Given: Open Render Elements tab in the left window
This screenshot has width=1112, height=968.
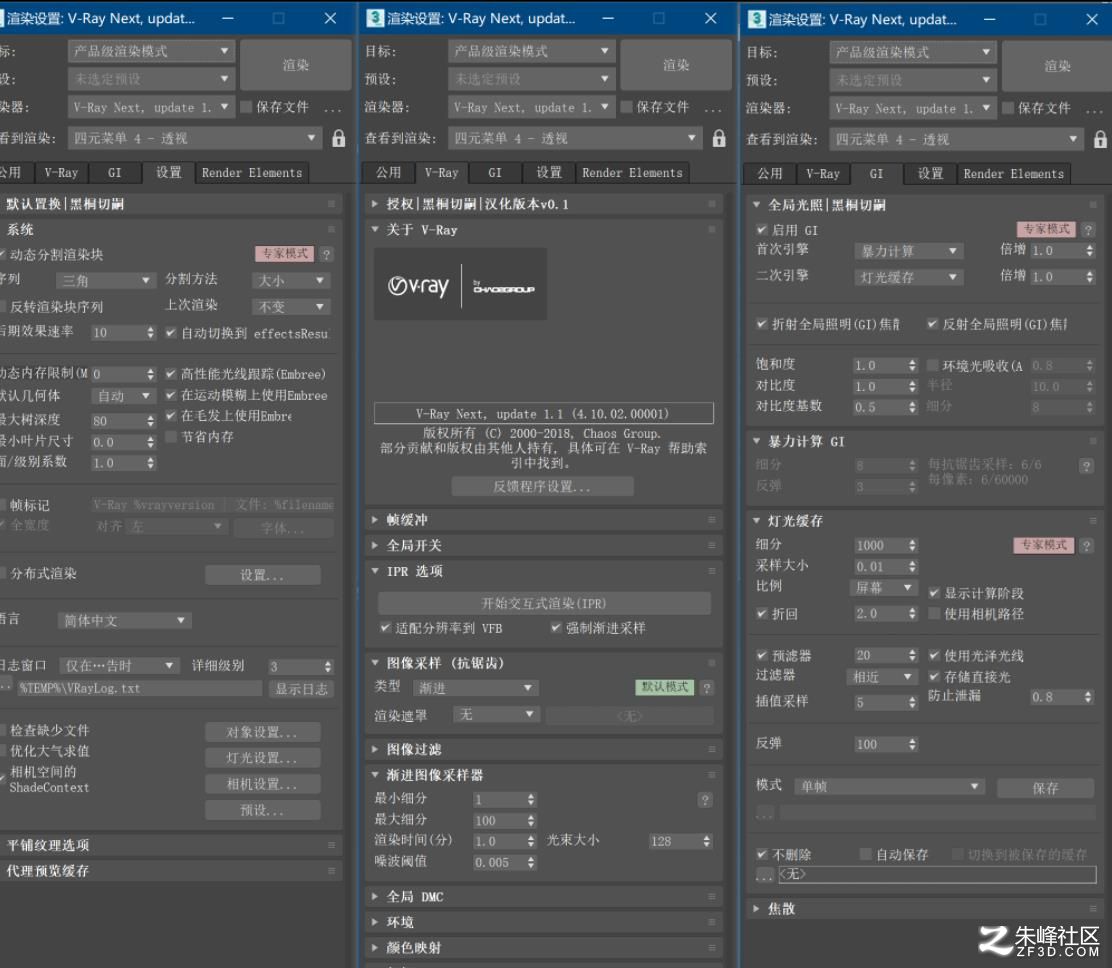Looking at the screenshot, I should tap(252, 172).
